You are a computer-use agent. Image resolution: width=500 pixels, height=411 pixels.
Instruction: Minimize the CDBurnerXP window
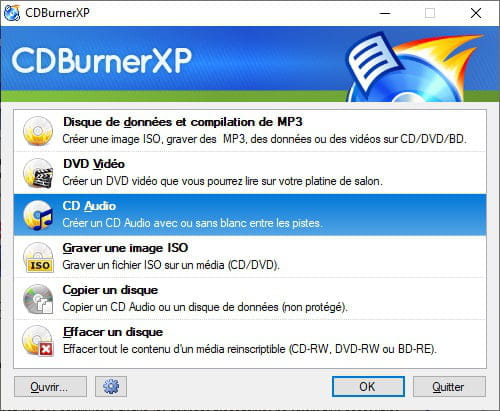coord(385,13)
